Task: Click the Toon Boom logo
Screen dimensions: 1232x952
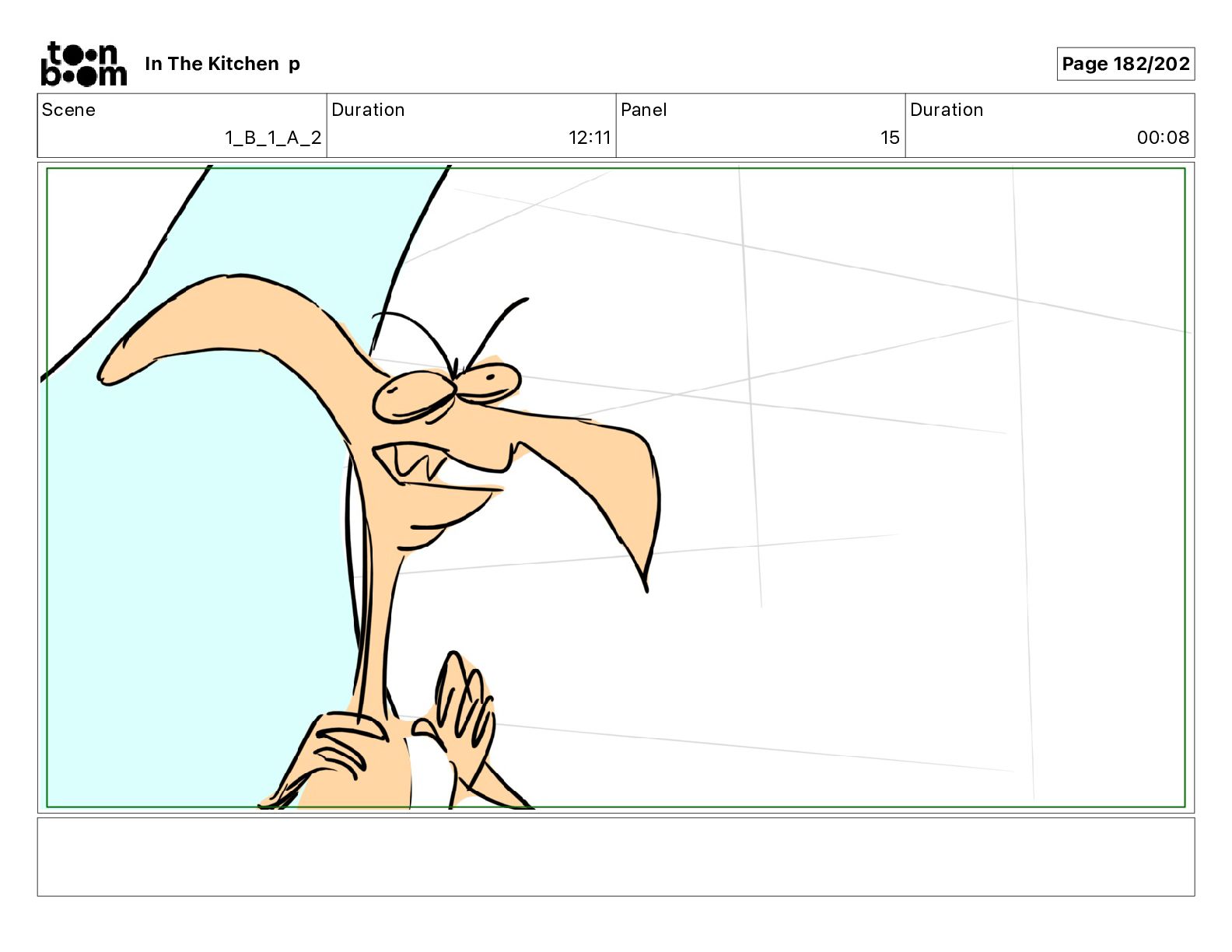Action: tap(84, 64)
